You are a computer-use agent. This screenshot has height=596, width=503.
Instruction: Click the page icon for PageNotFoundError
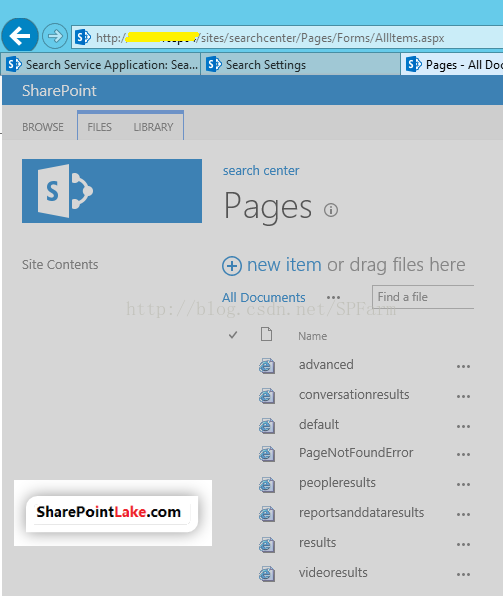point(267,454)
